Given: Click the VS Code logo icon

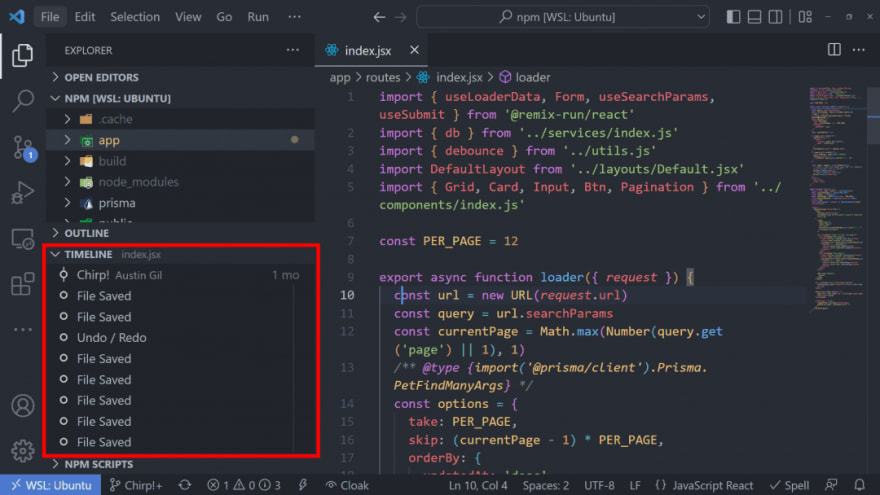Looking at the screenshot, I should pyautogui.click(x=17, y=16).
